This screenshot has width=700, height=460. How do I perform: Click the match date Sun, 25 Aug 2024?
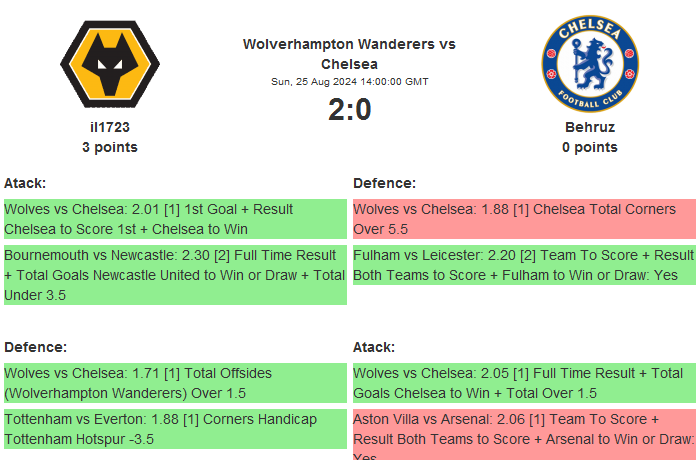click(x=349, y=82)
